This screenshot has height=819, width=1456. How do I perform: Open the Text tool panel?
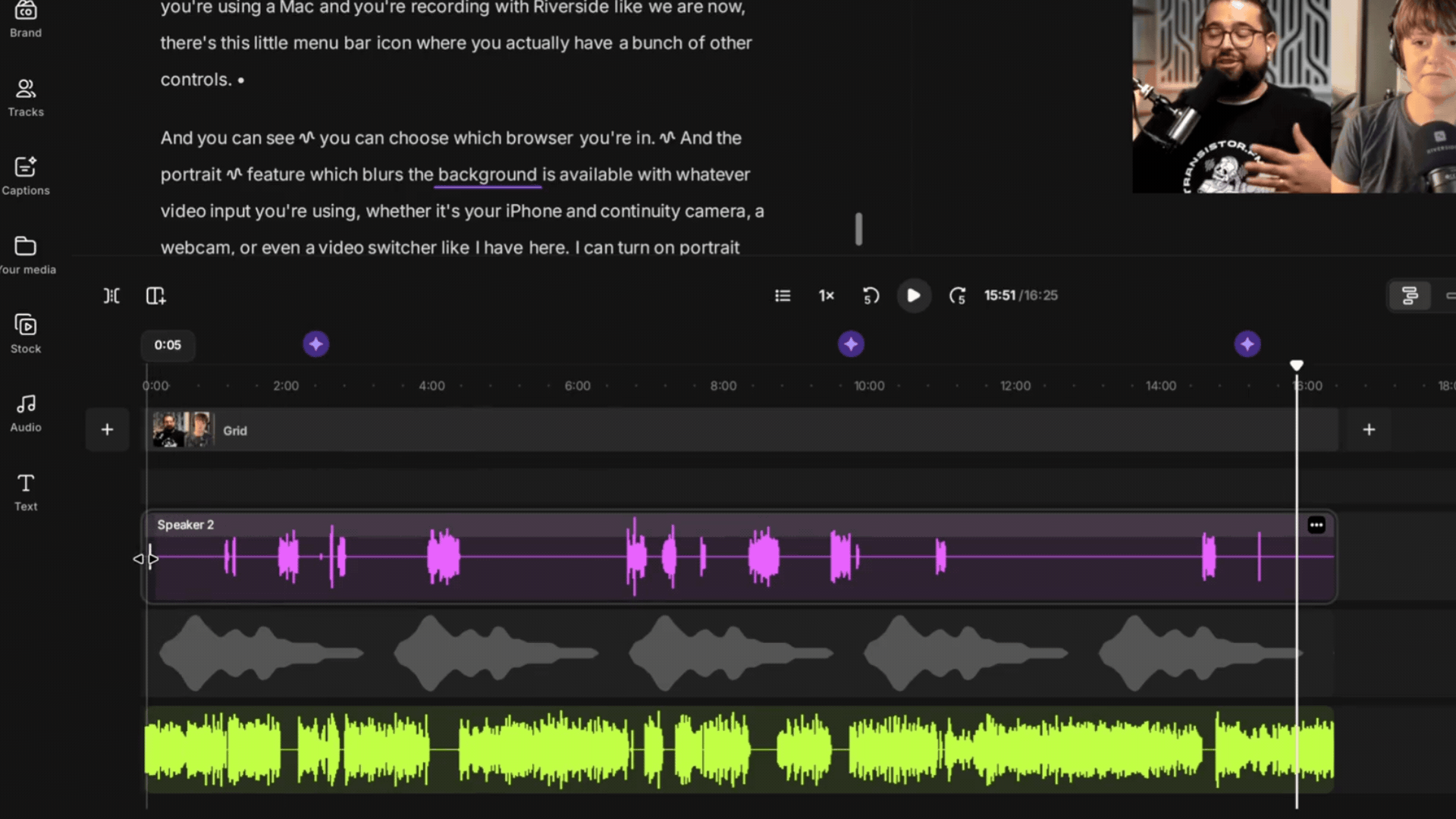point(26,492)
